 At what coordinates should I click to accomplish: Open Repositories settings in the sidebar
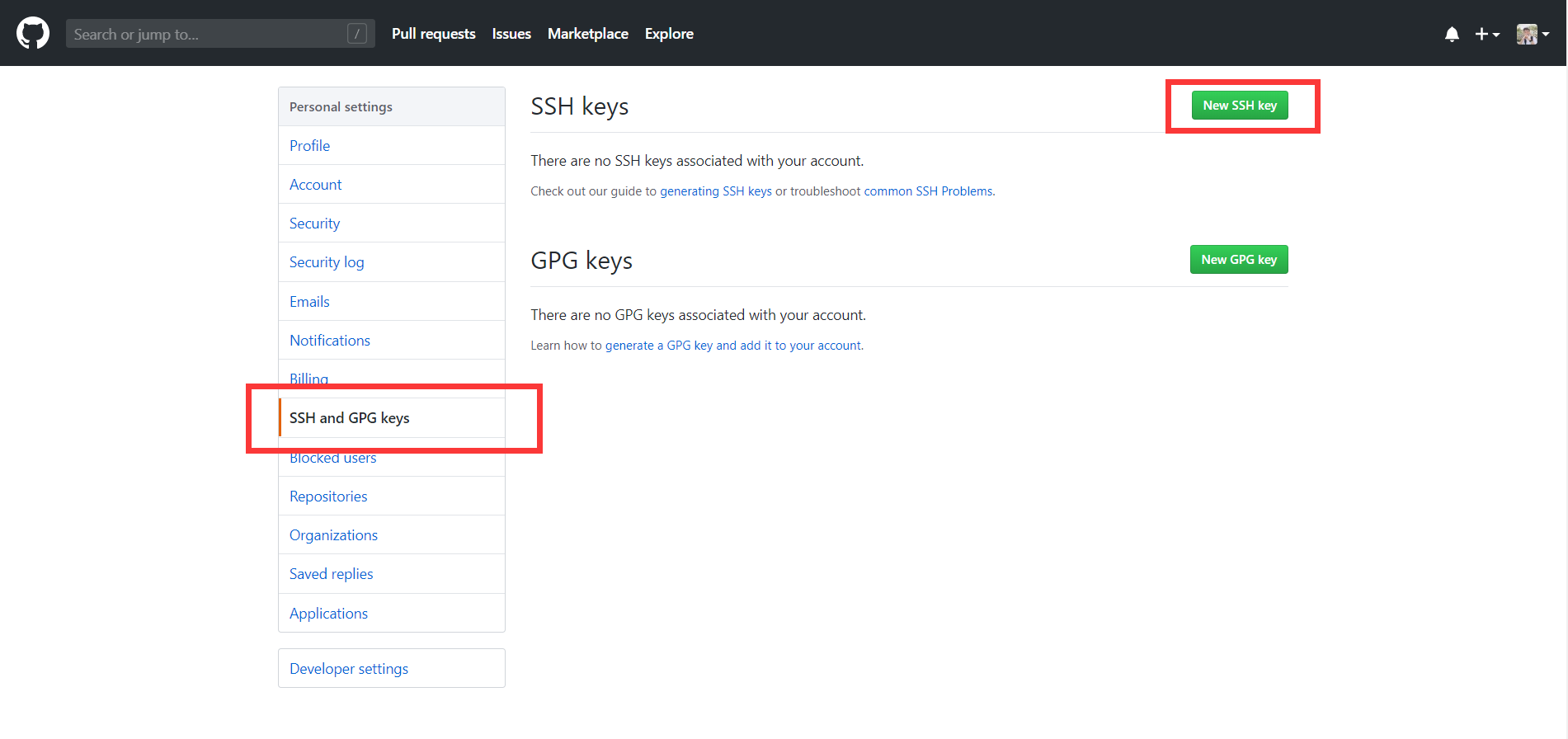392,497
